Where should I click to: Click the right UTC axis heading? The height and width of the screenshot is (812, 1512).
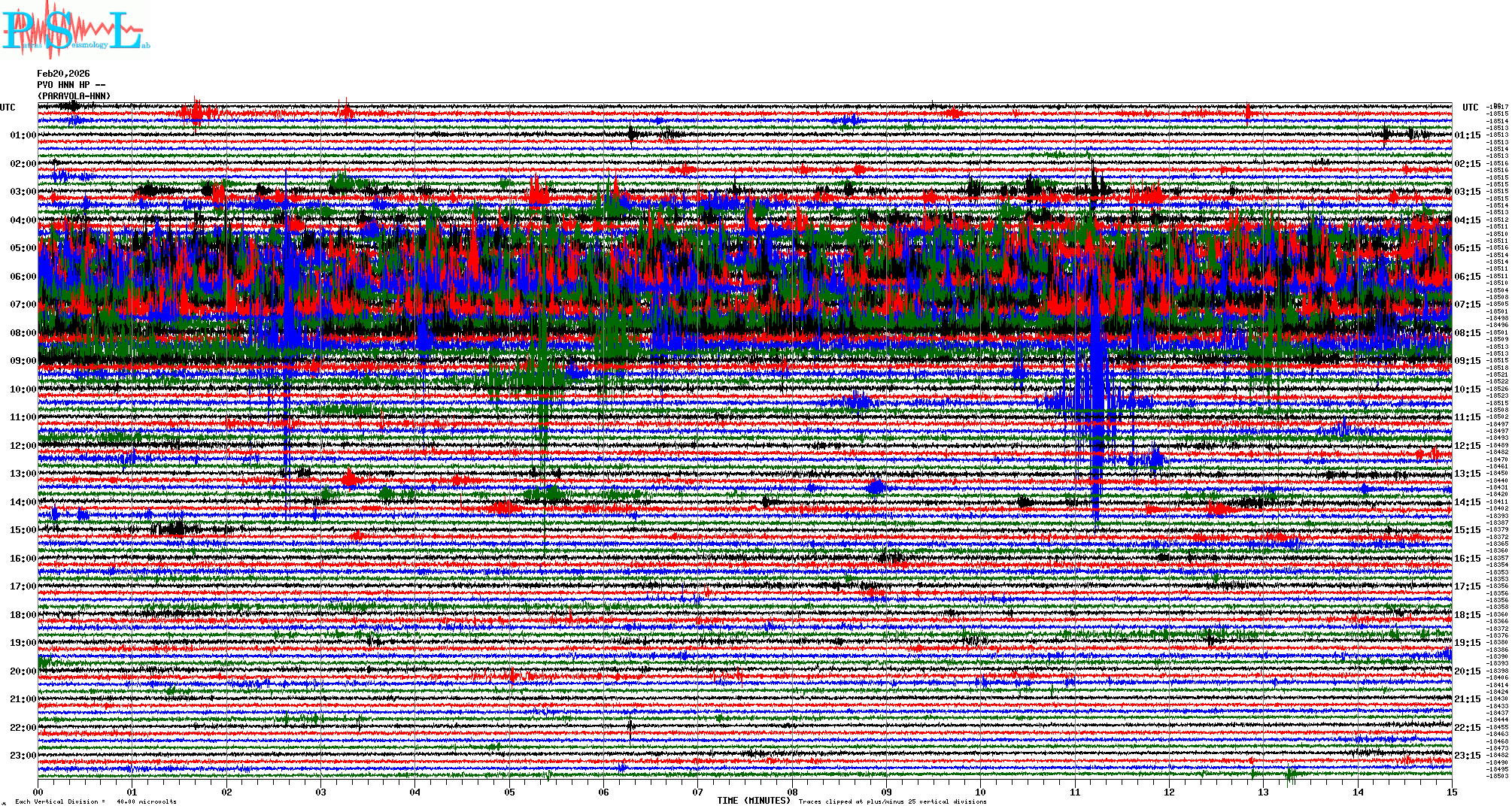coord(1470,108)
